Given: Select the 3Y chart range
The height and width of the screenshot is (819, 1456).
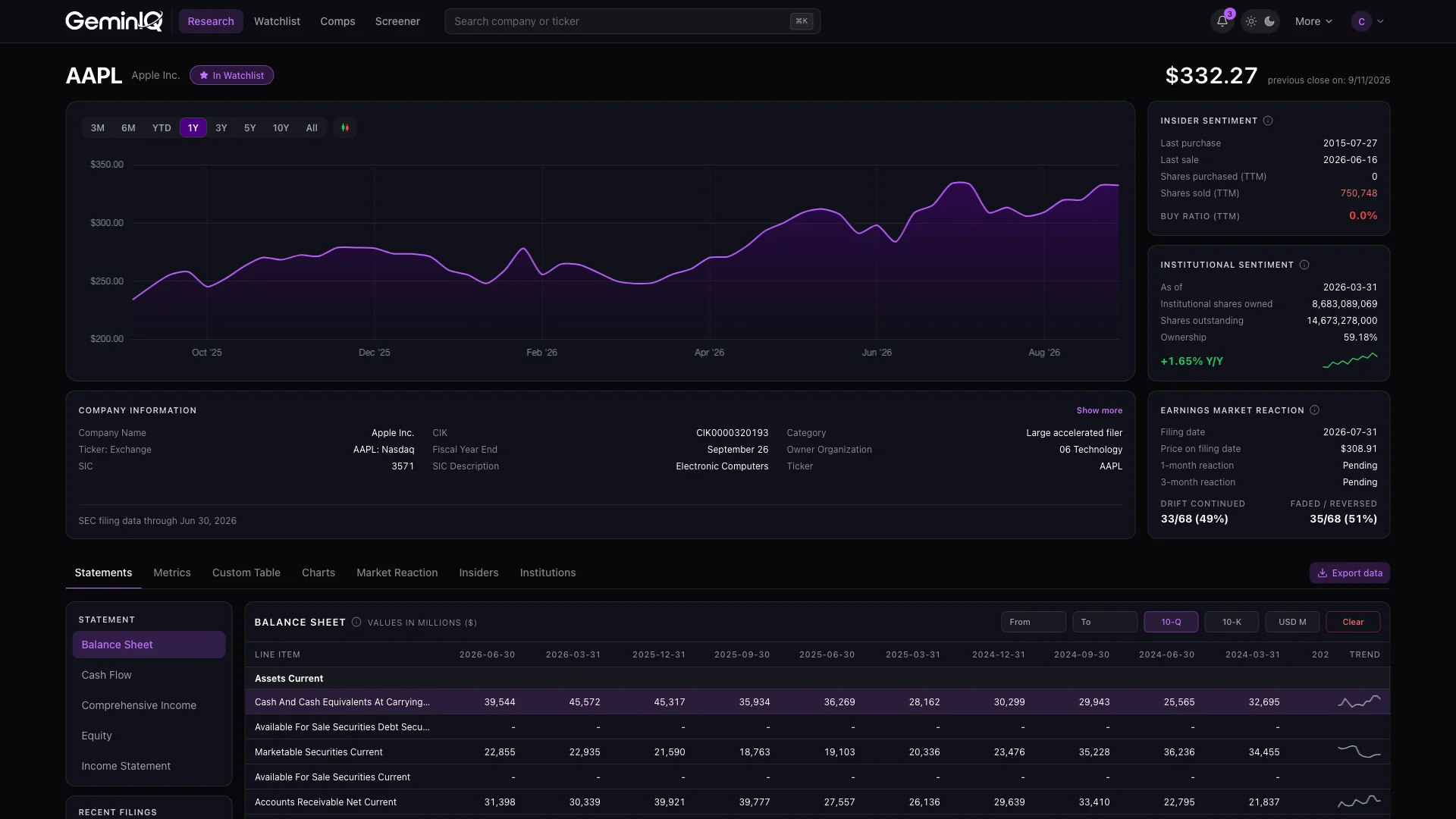Looking at the screenshot, I should click(x=221, y=128).
